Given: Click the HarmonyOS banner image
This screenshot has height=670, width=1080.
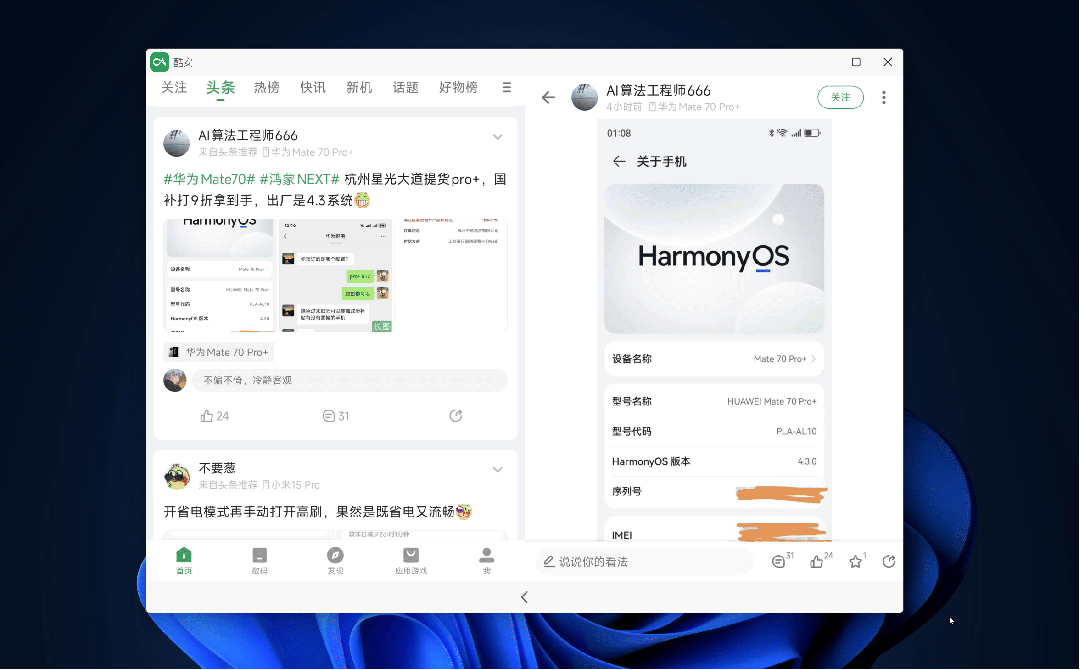Looking at the screenshot, I should tap(714, 259).
